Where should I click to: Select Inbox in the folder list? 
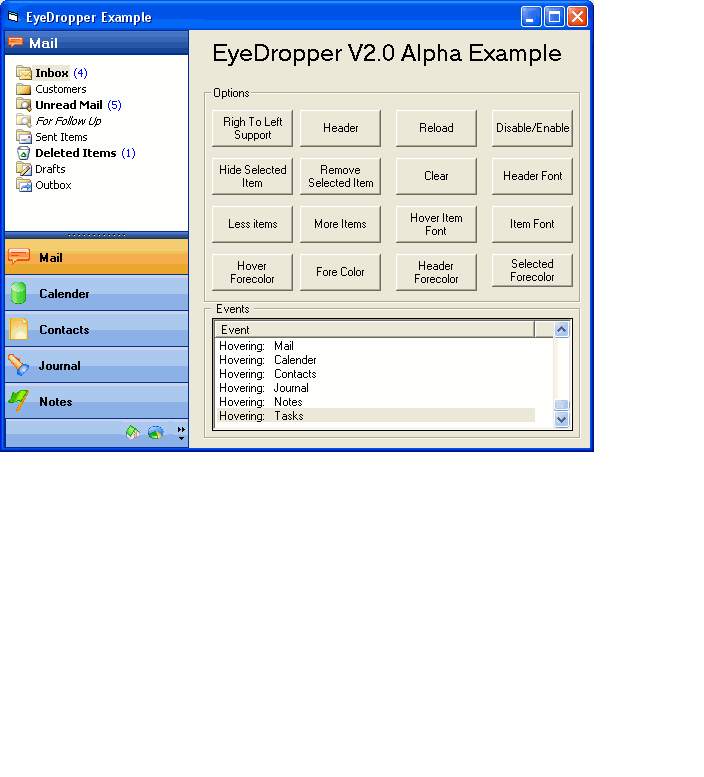pyautogui.click(x=52, y=73)
